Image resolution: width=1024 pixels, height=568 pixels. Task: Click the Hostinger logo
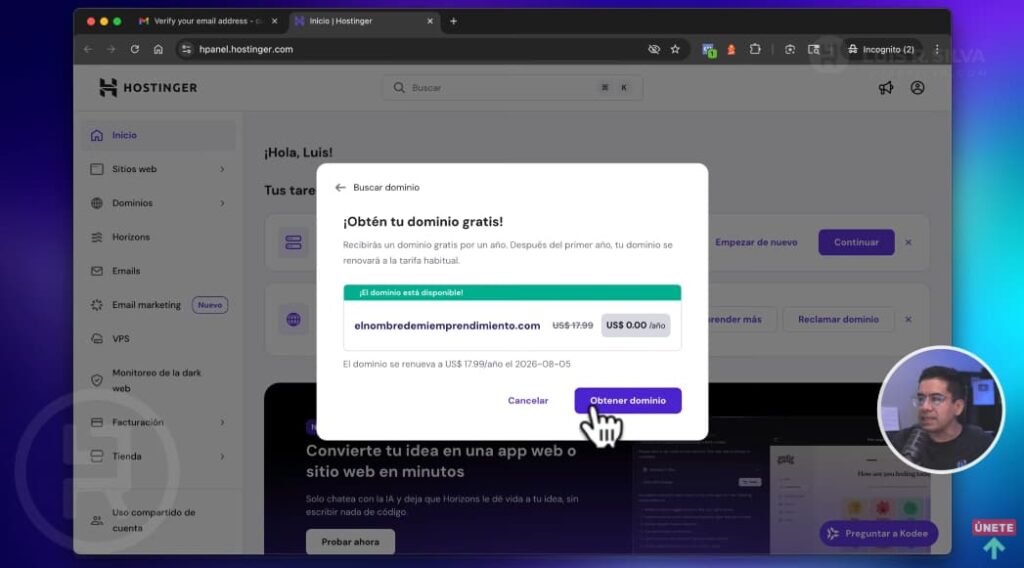coord(148,87)
